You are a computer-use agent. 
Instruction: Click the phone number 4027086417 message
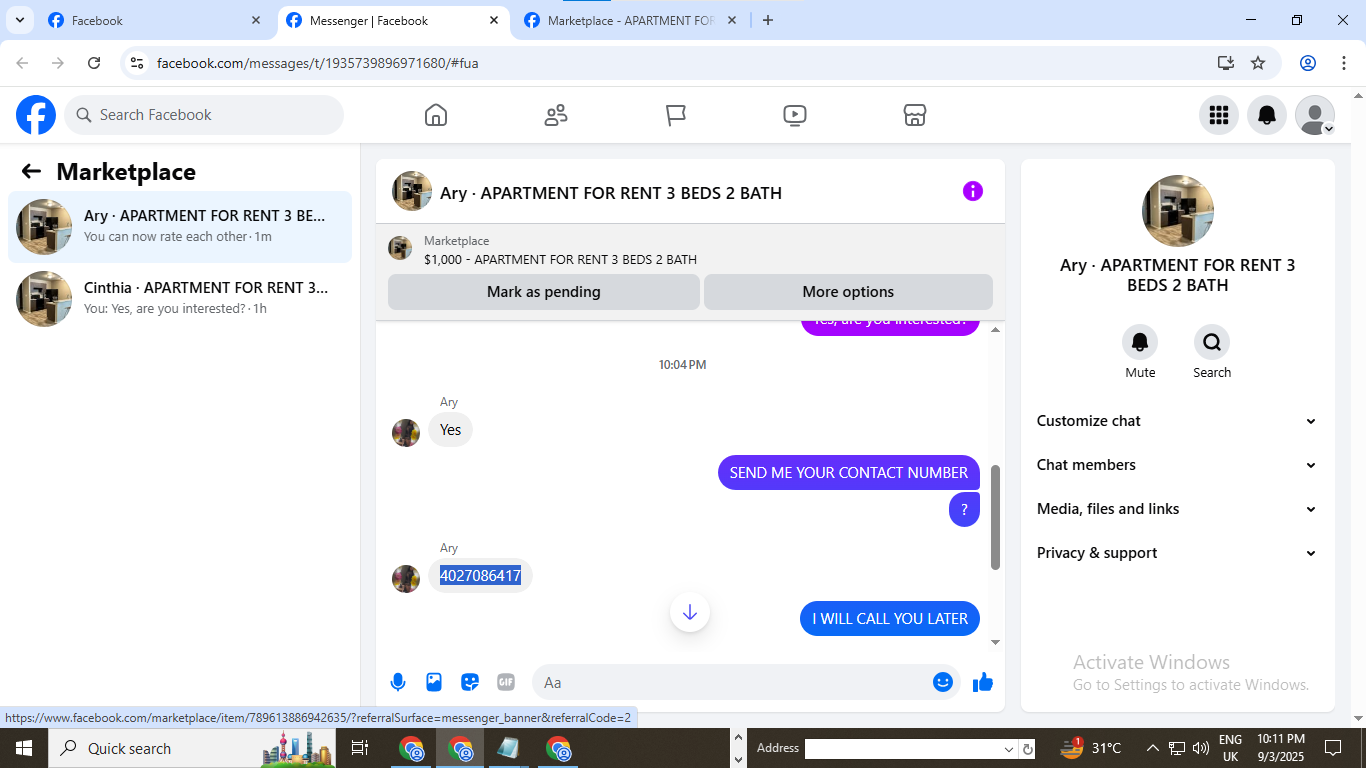click(481, 576)
